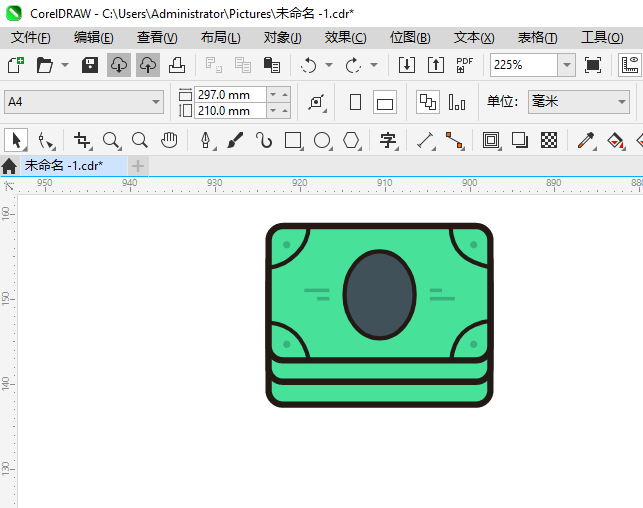
Task: Expand the A4 page size dropdown
Action: pos(156,102)
